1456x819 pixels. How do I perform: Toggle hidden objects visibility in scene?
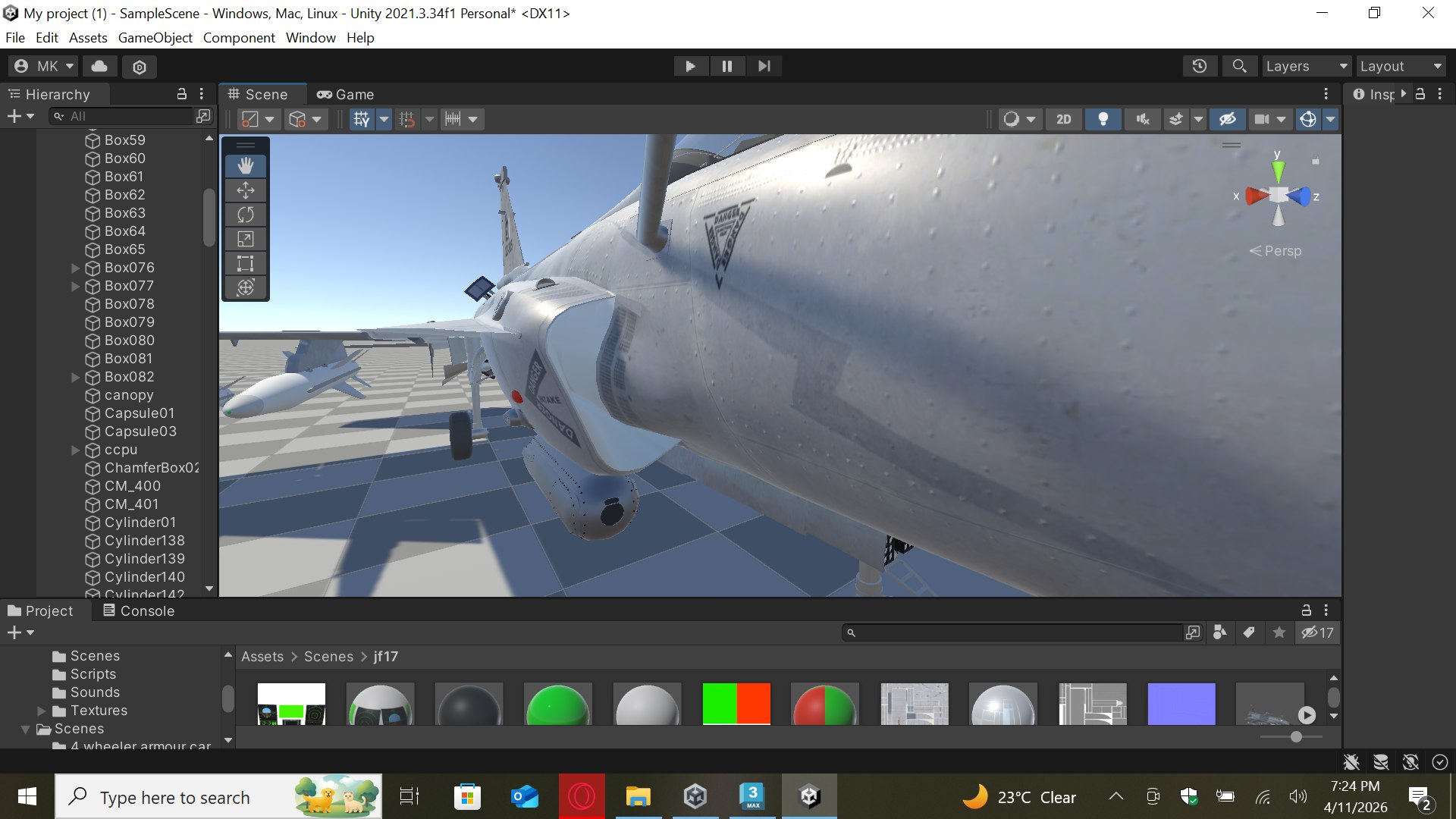coord(1228,119)
